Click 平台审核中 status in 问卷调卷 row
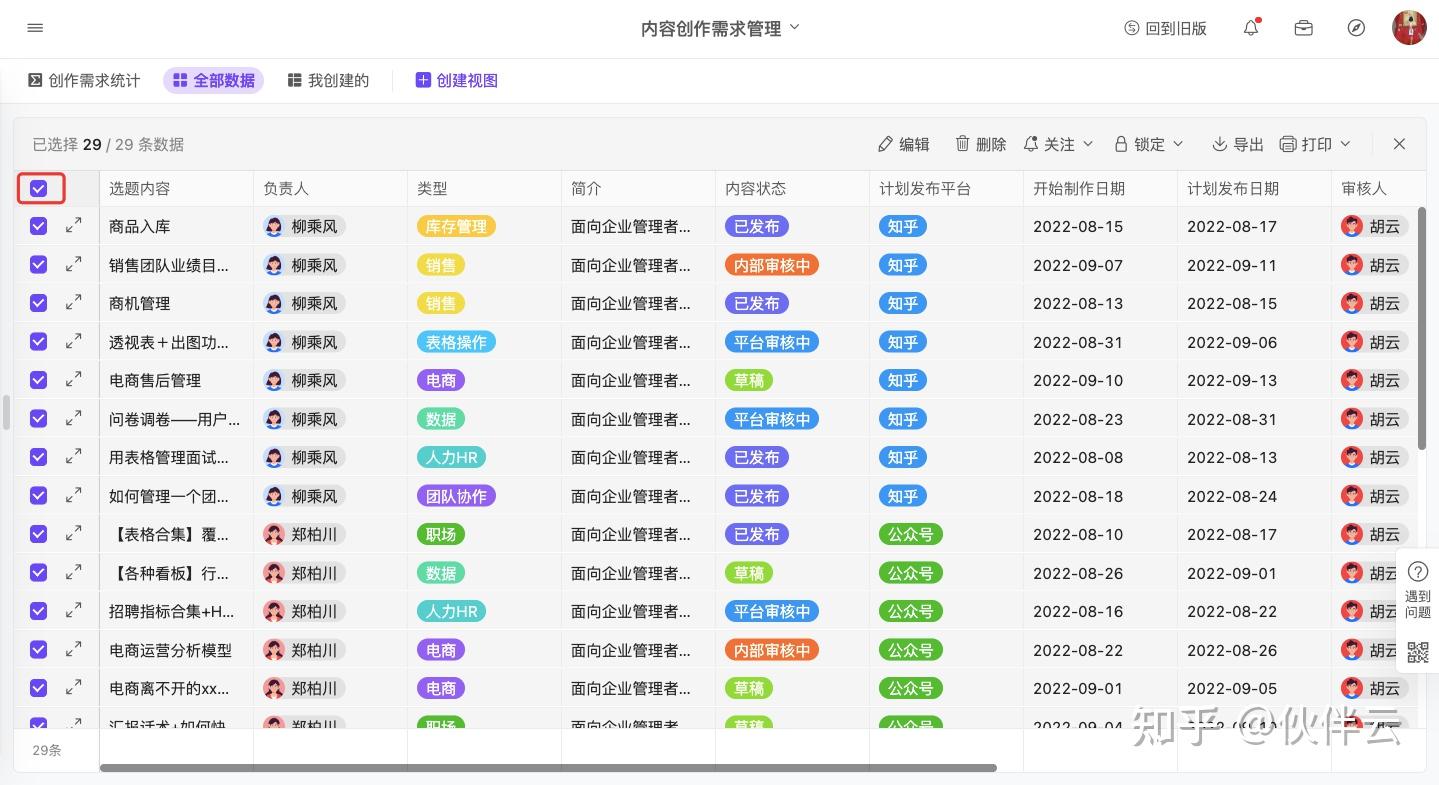 point(772,419)
